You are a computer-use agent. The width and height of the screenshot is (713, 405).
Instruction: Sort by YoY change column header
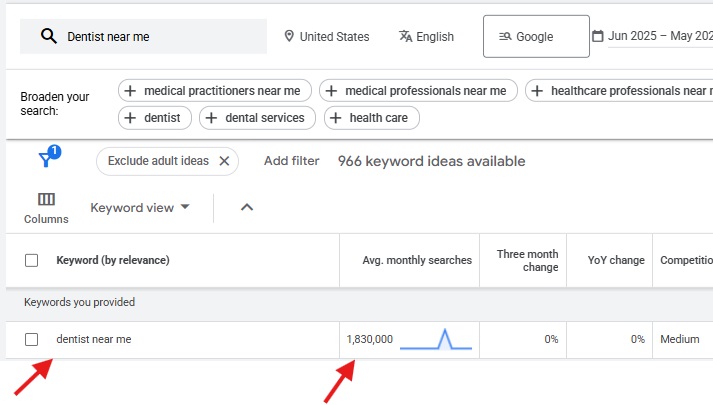click(x=616, y=260)
